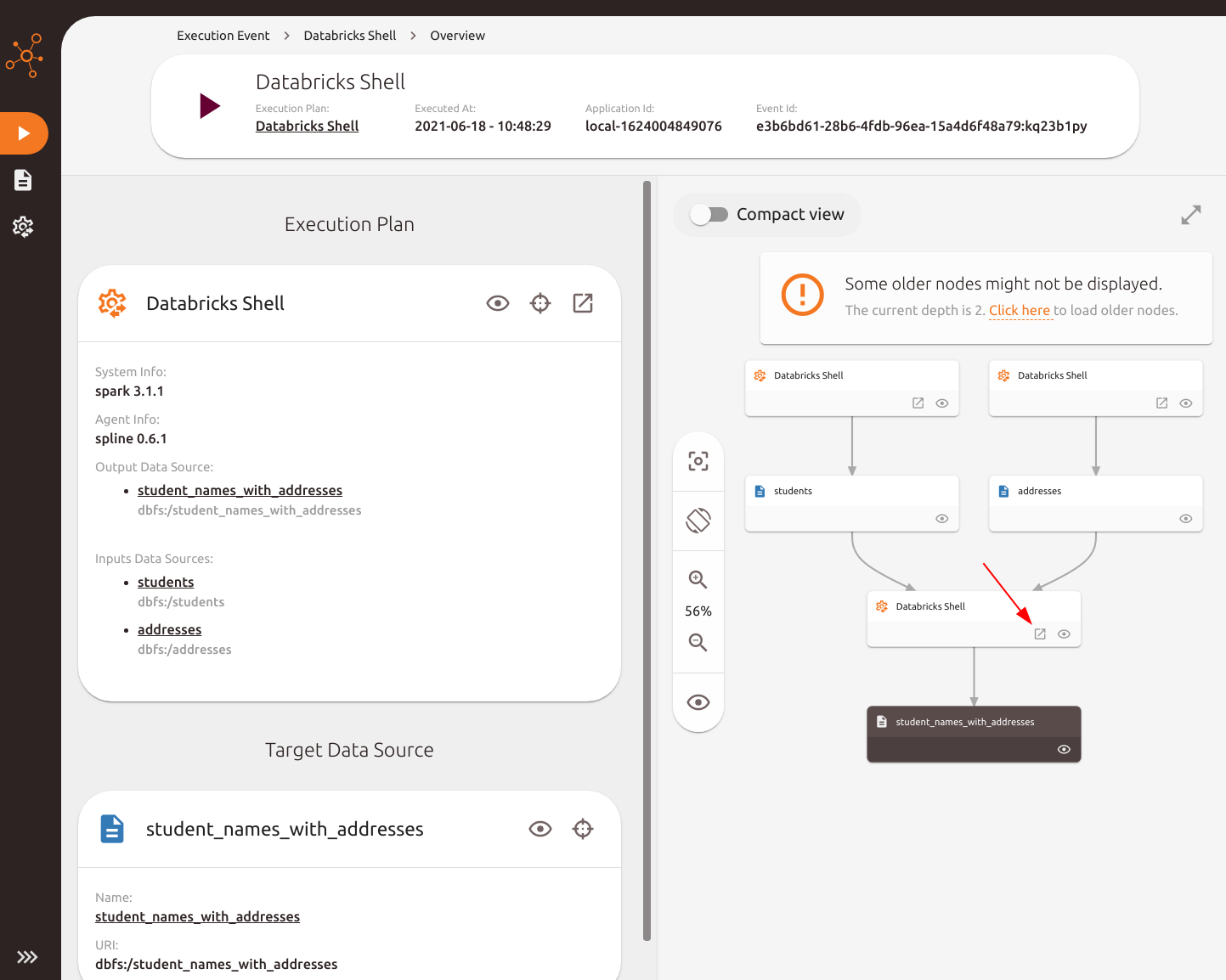
Task: Fit graph to view with focus icon
Action: click(698, 461)
